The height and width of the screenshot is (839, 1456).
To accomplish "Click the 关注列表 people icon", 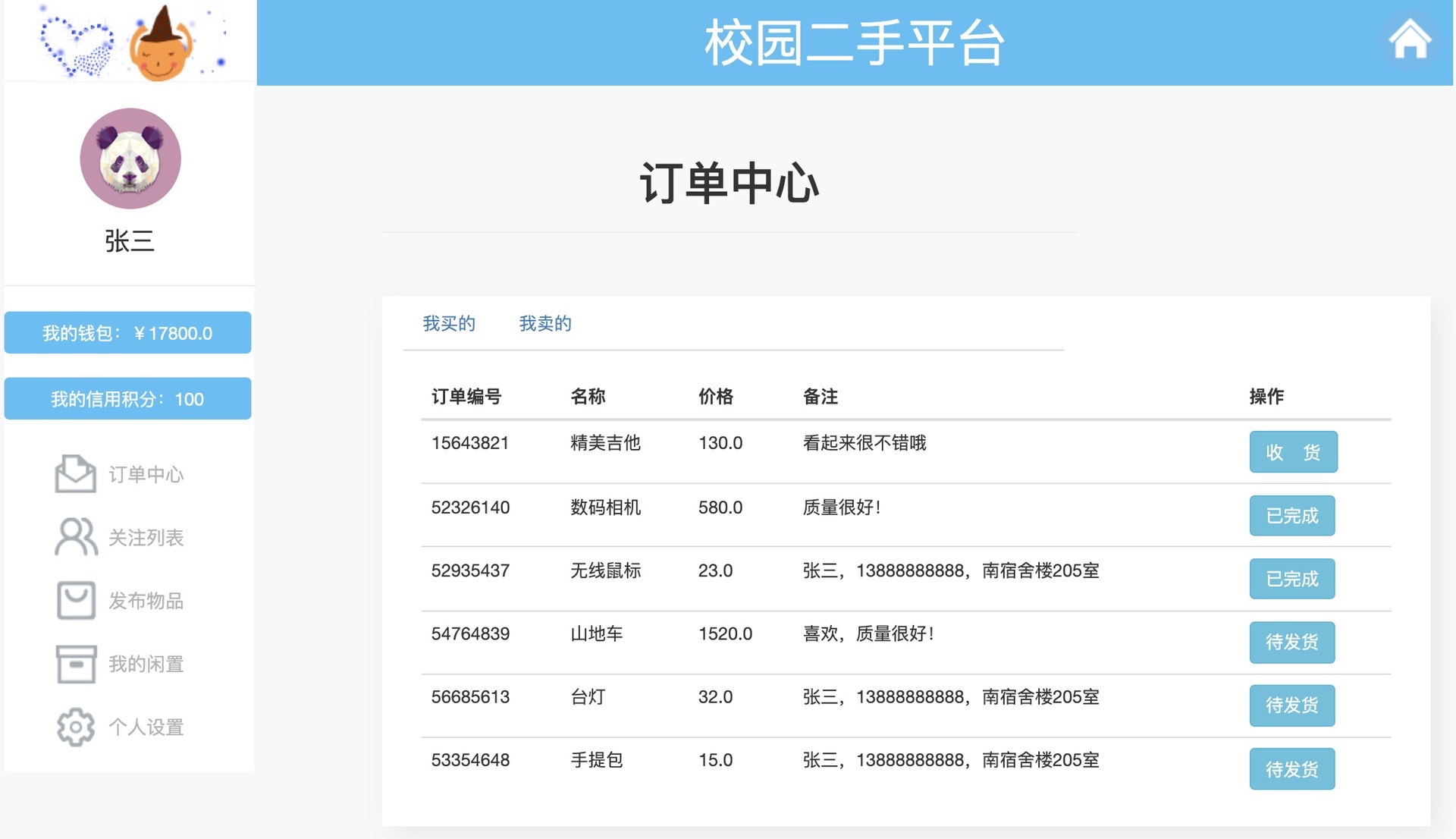I will pyautogui.click(x=74, y=538).
